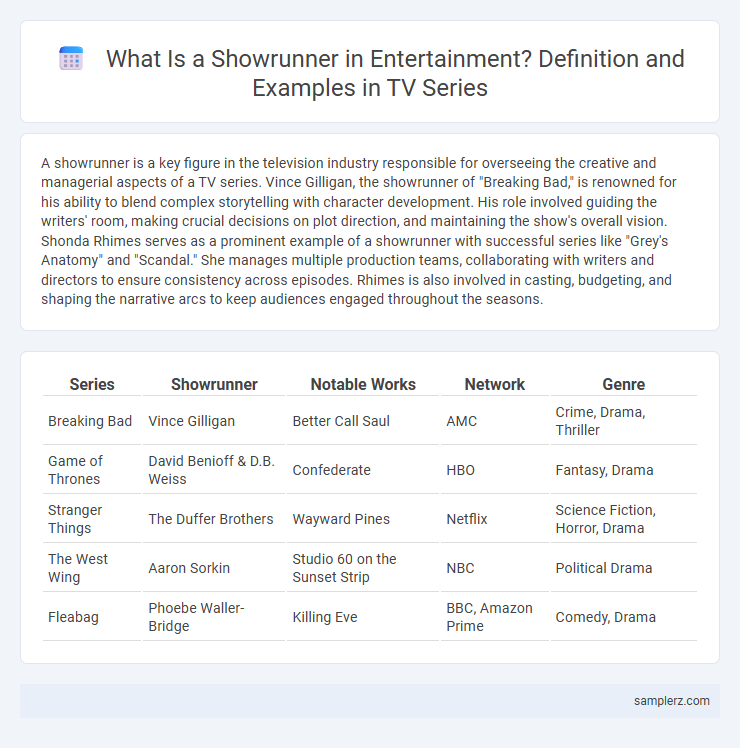
Task: Click the Showrunner column header
Action: tap(214, 384)
